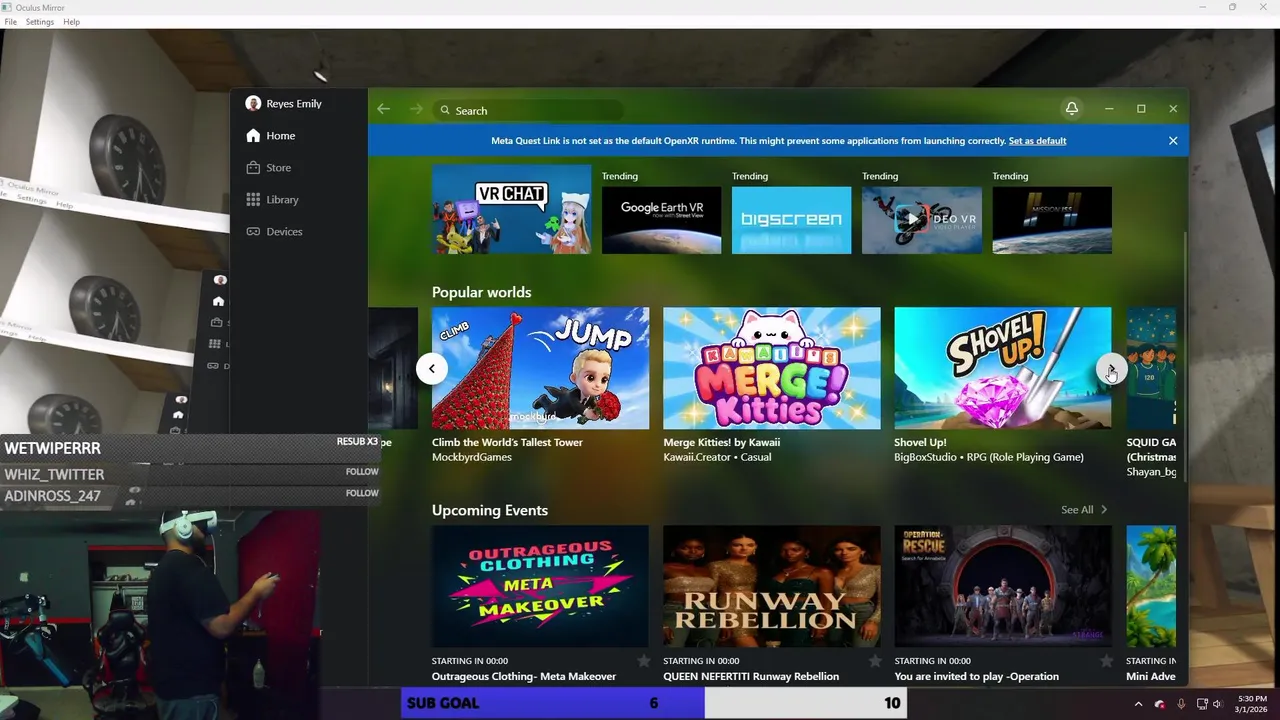Click the Merge Kitties! by Kawaii title
Image resolution: width=1280 pixels, height=720 pixels.
(x=722, y=442)
